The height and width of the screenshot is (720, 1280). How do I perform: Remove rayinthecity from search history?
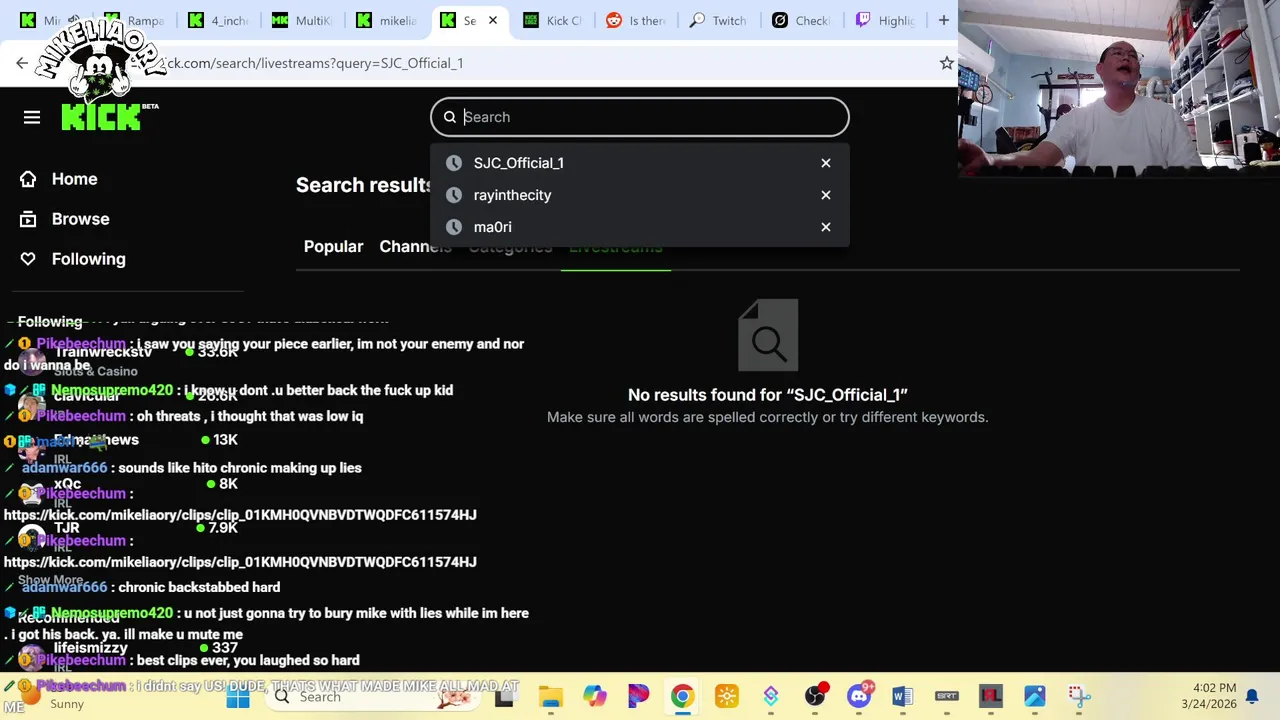(x=826, y=195)
